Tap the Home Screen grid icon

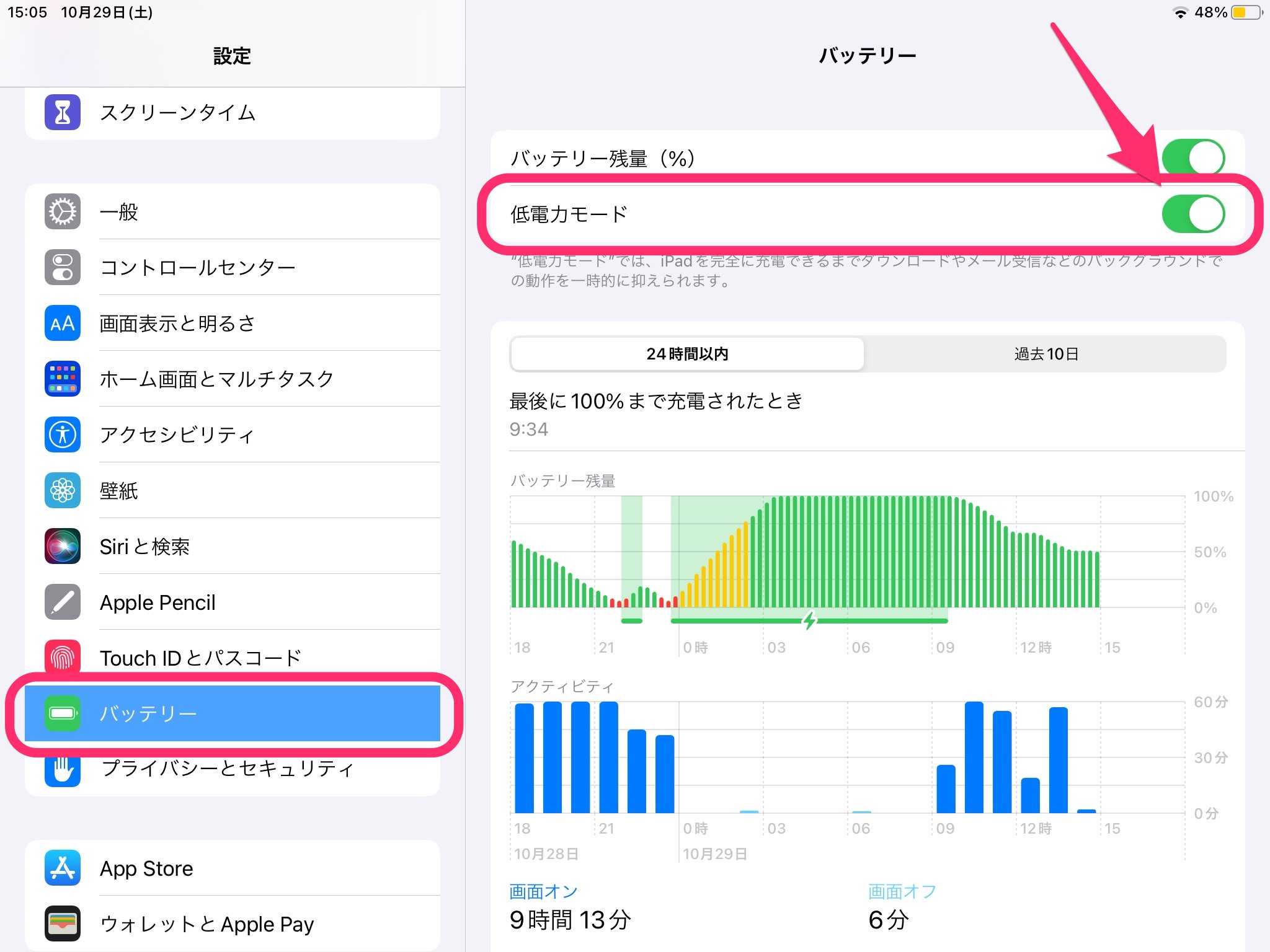pos(63,379)
